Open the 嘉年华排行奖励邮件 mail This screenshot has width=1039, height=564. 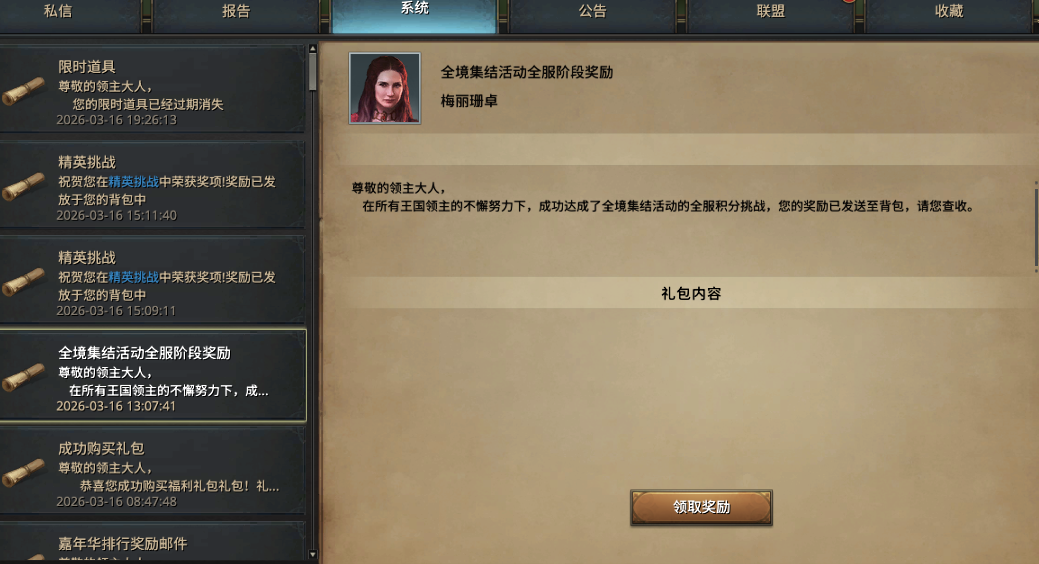(x=153, y=543)
